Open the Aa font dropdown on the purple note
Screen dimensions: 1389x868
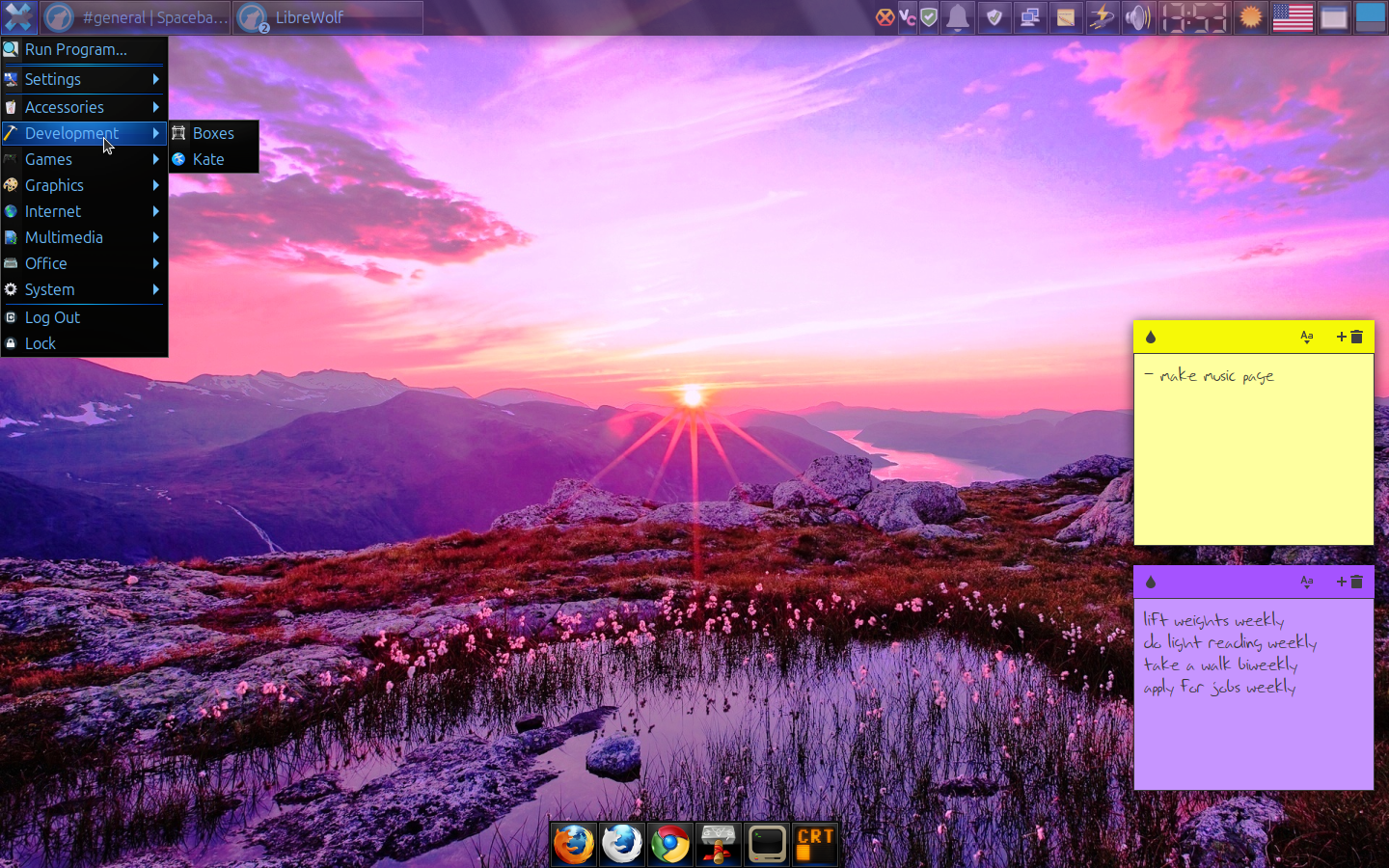coord(1307,582)
